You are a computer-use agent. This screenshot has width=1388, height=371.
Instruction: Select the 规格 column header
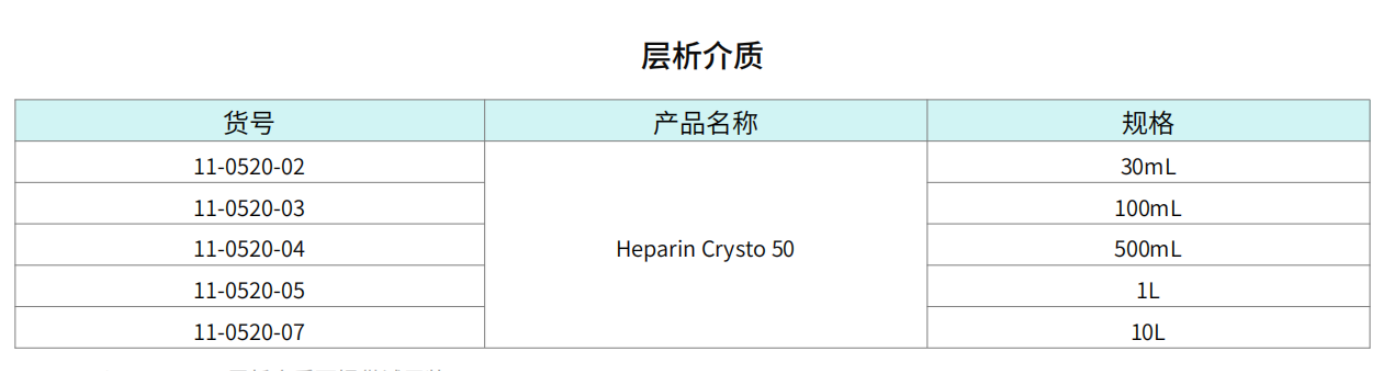pos(1148,121)
